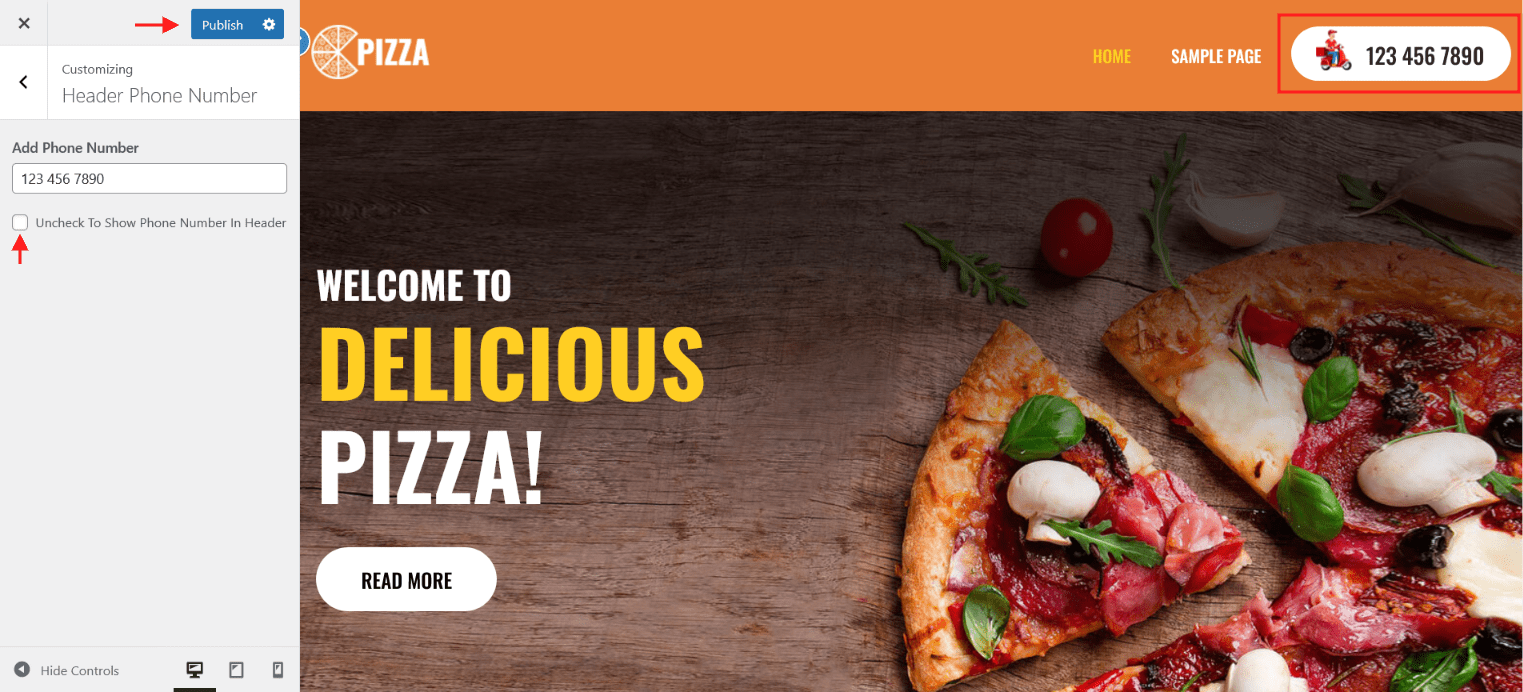Click the 123 456 7890 header phone number
This screenshot has height=692, width=1523.
(x=1424, y=56)
